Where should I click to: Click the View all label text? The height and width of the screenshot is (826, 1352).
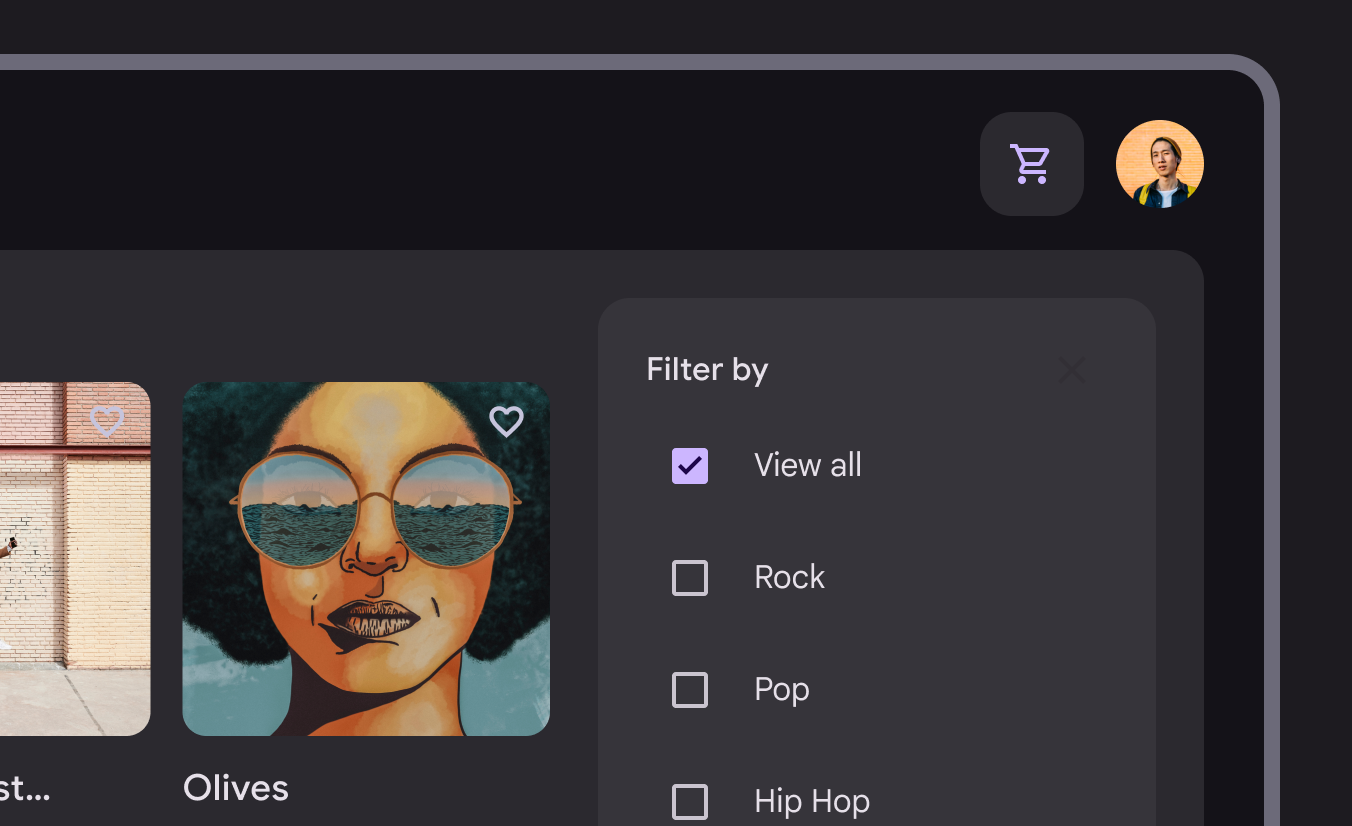807,465
